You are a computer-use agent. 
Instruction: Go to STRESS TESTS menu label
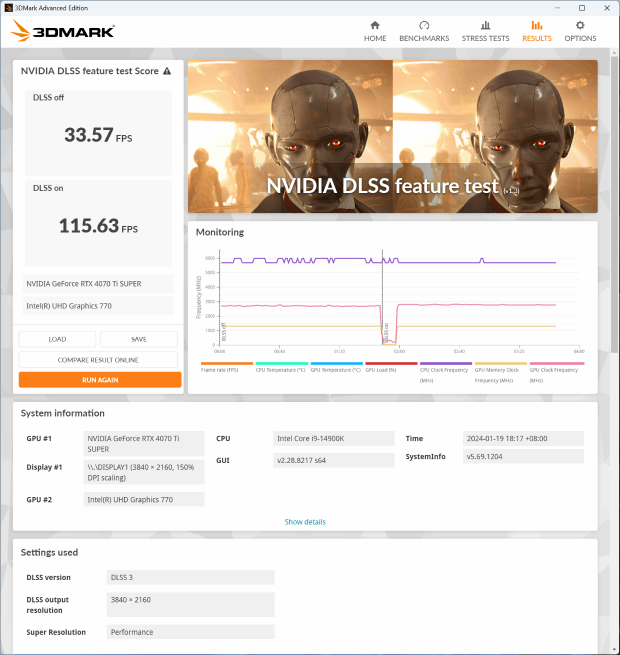485,38
